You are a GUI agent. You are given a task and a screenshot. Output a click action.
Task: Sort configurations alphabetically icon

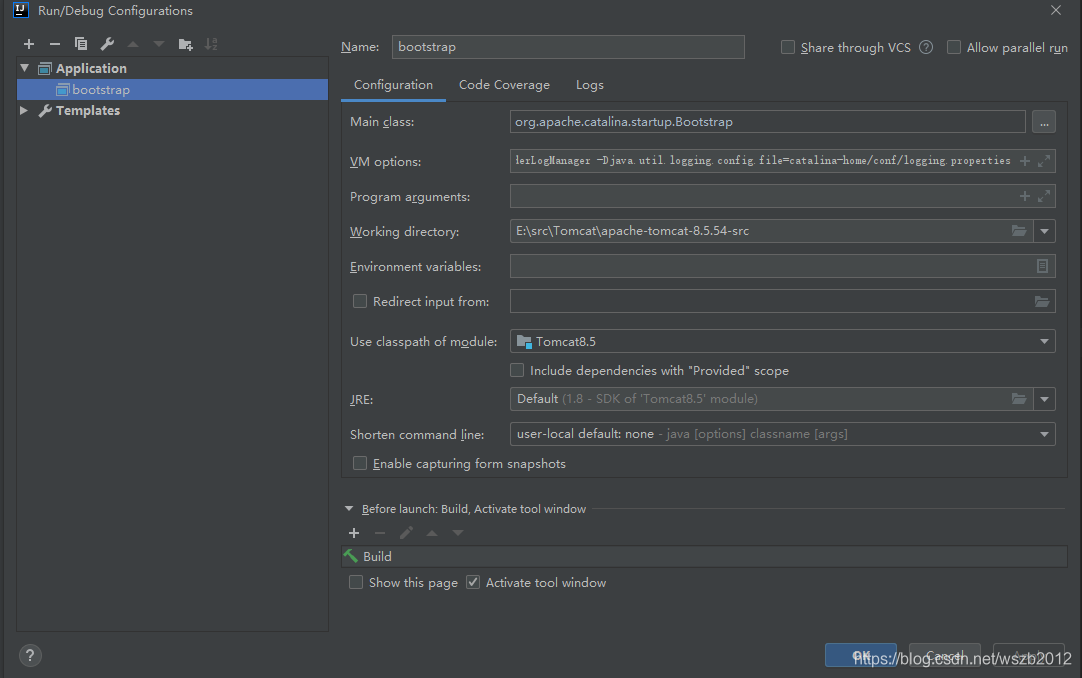tap(211, 44)
